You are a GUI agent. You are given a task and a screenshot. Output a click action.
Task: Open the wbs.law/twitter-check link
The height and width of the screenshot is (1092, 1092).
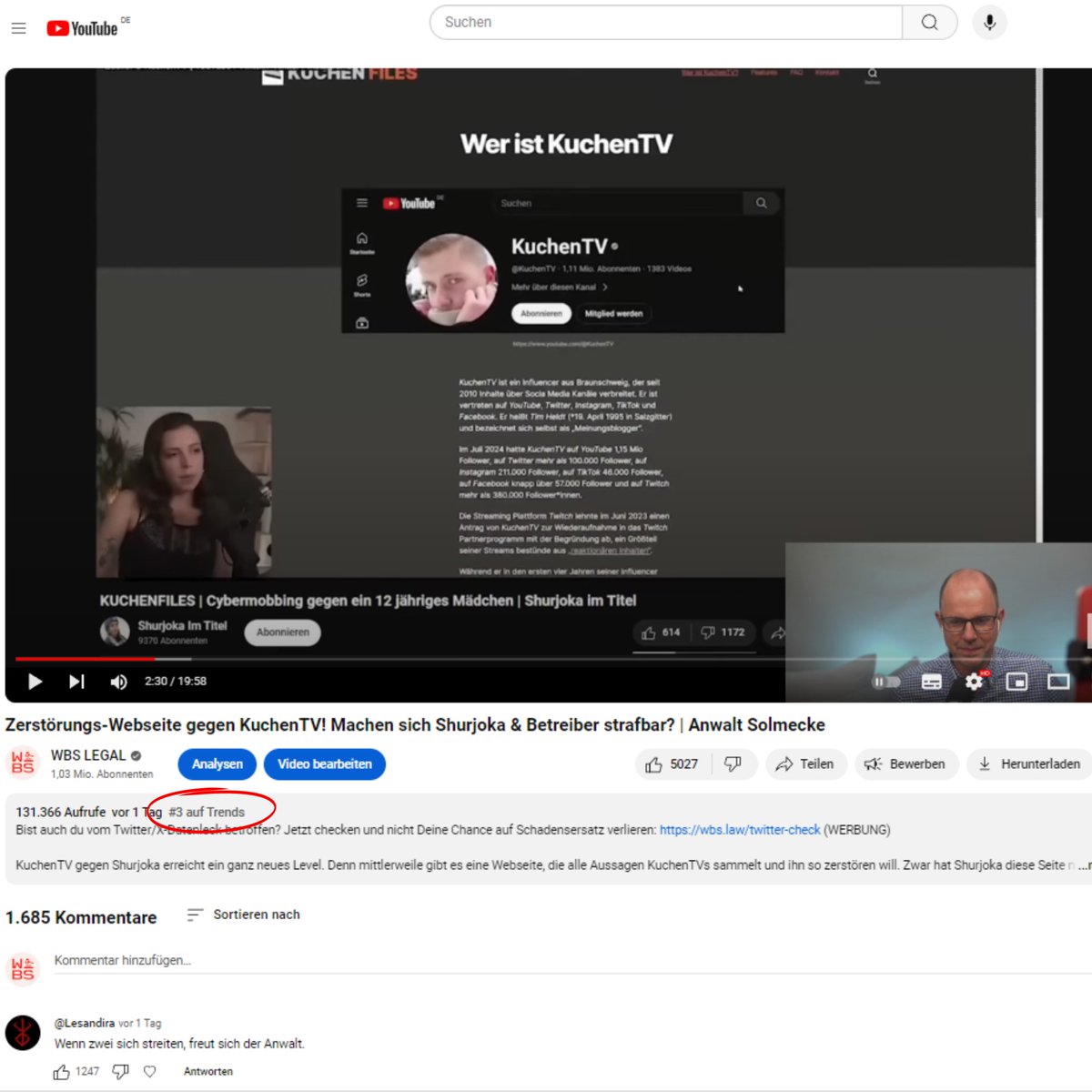740,830
